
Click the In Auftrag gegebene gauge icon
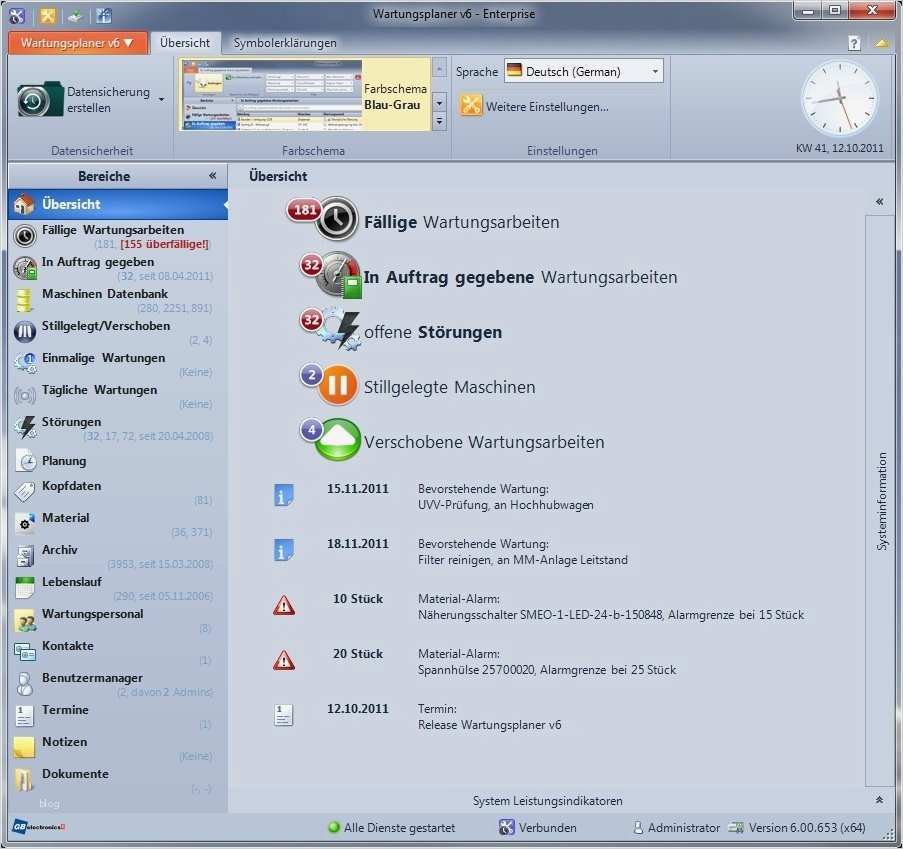(340, 275)
